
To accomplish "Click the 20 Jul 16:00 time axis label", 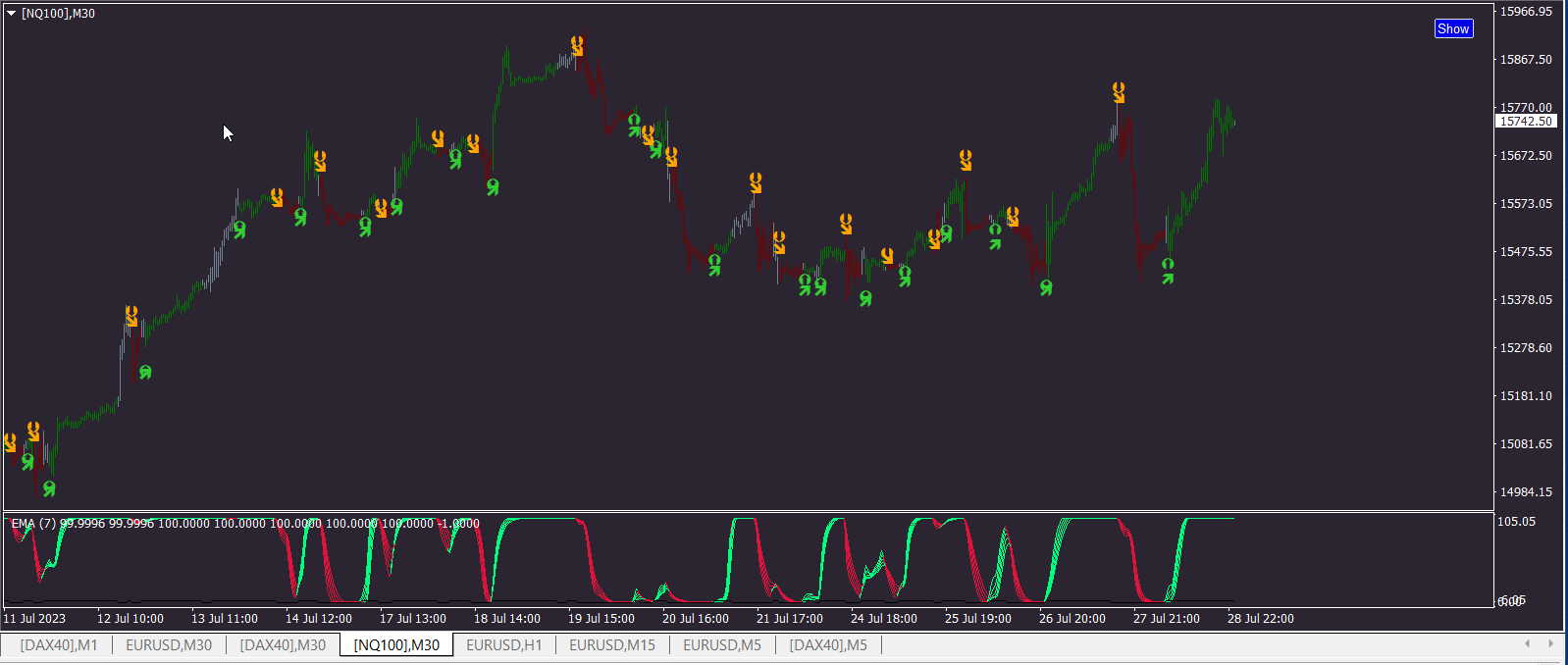I will click(x=696, y=619).
